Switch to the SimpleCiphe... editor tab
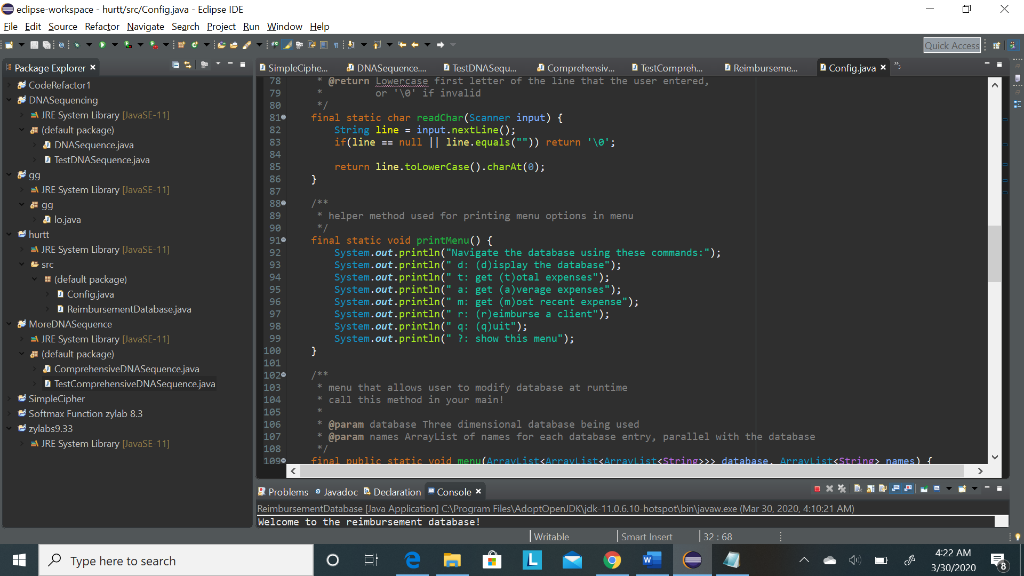The height and width of the screenshot is (576, 1024). pyautogui.click(x=293, y=67)
